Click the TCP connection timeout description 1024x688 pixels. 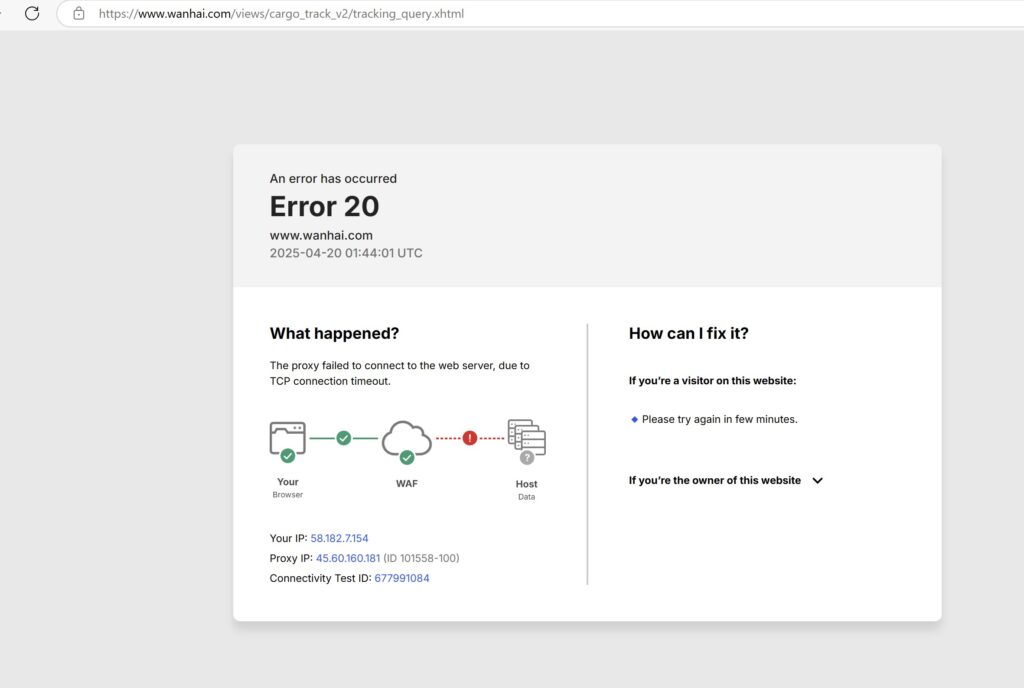399,373
